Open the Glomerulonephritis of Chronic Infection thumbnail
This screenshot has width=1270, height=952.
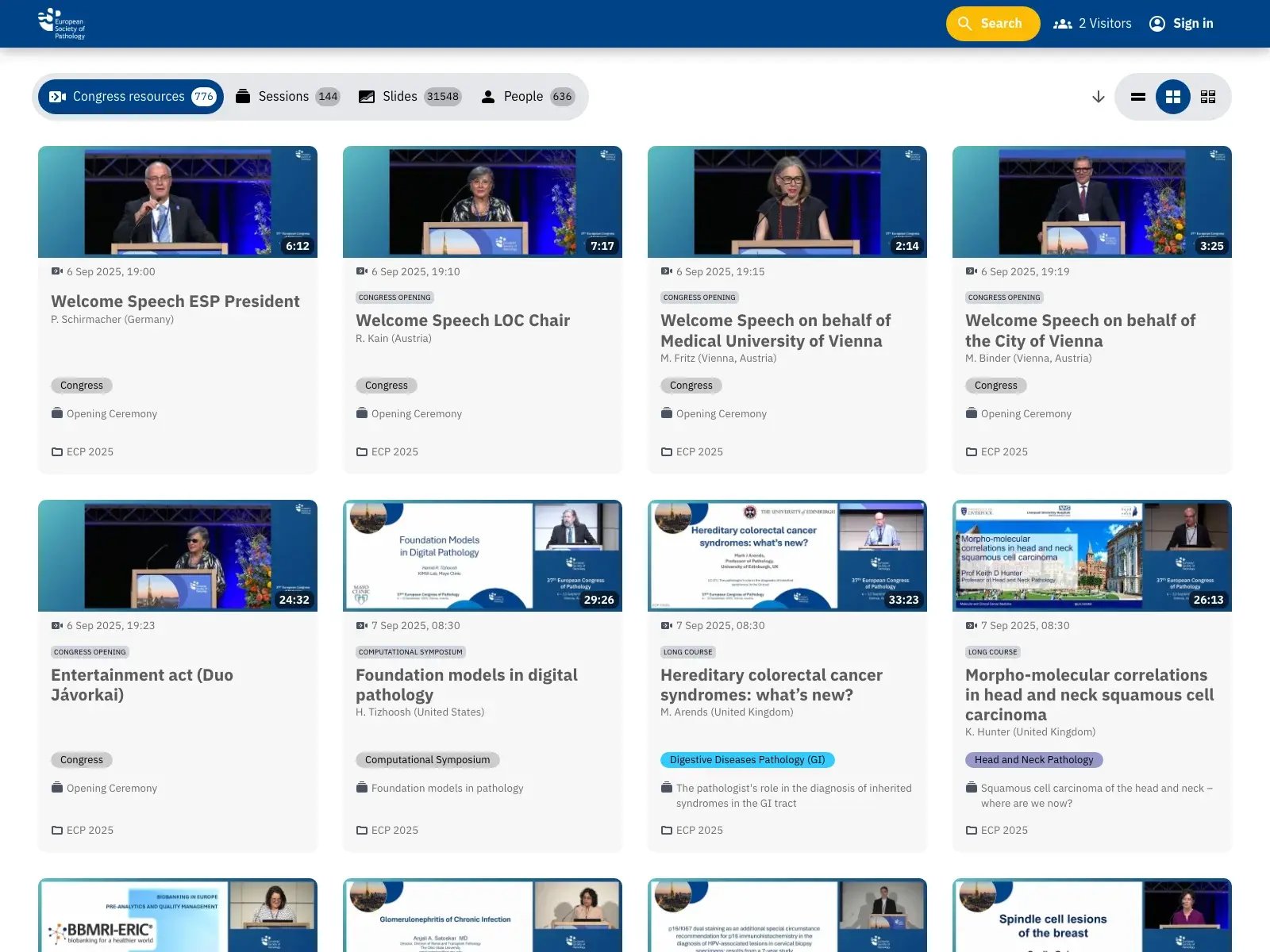[x=483, y=915]
